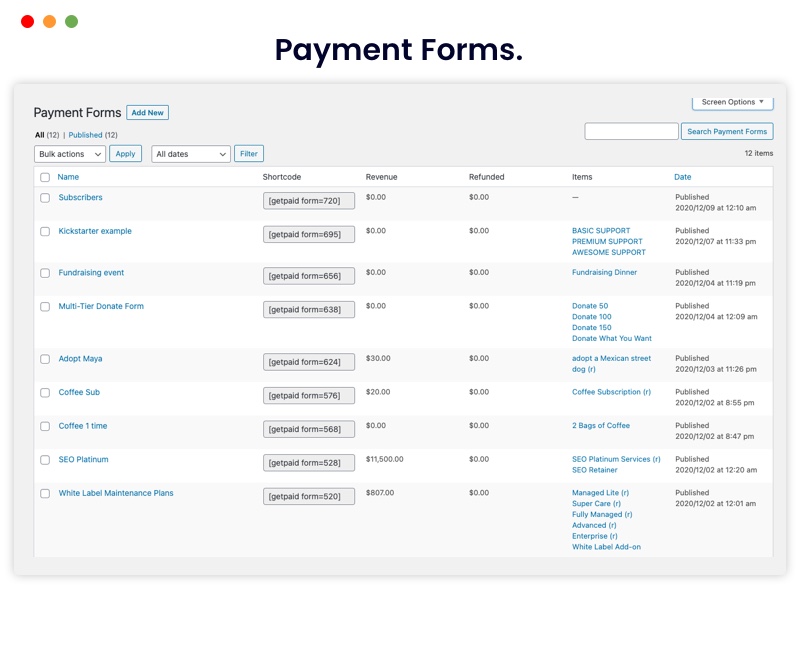Screen dimensions: 800x660
Task: Sort the table by Date column
Action: [x=683, y=177]
